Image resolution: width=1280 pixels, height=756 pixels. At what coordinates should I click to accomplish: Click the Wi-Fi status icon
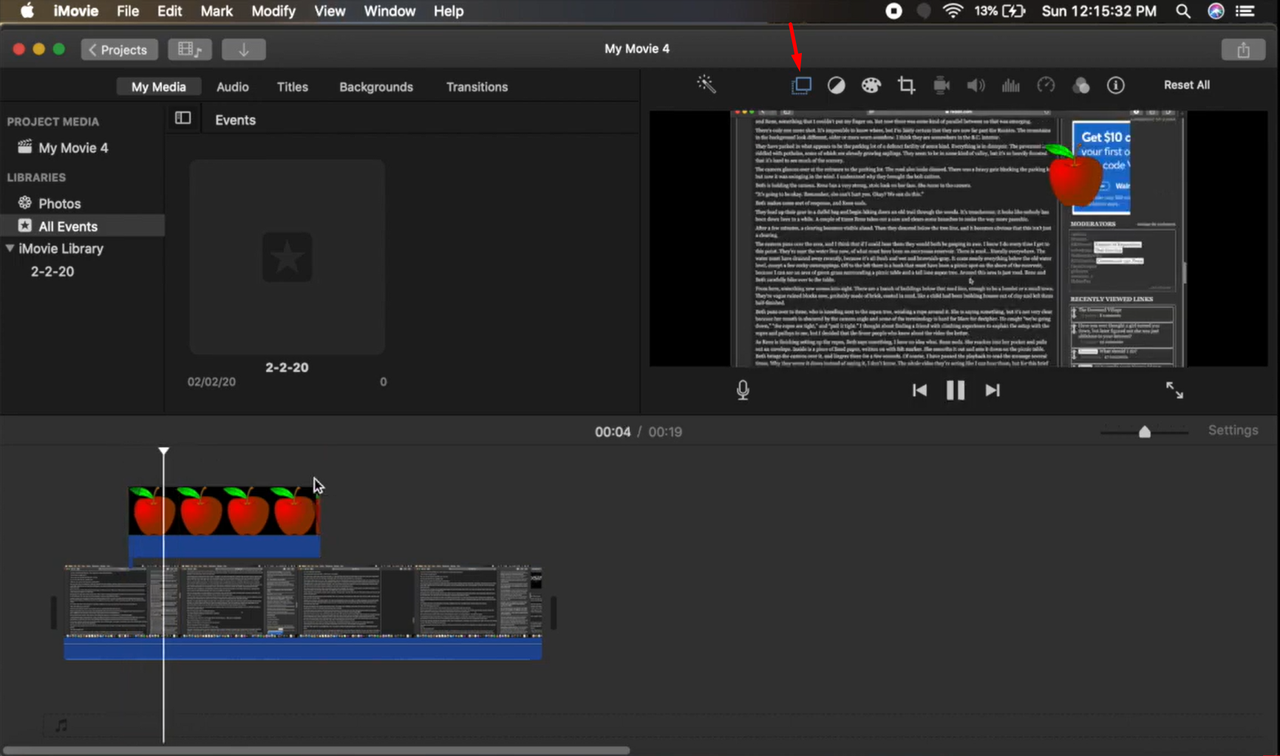click(x=953, y=11)
